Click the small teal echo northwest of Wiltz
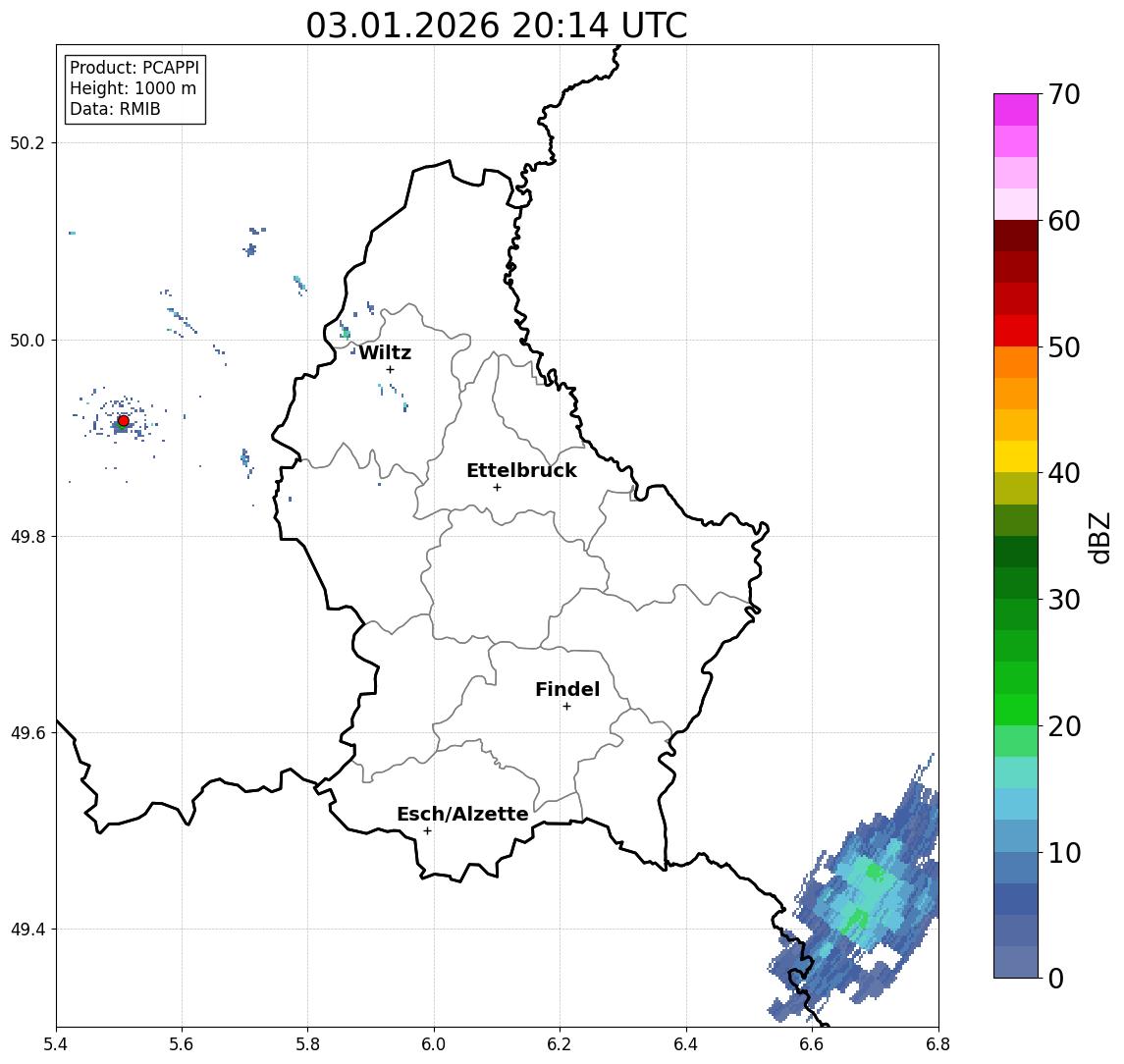This screenshot has width=1124, height=1064. click(347, 333)
